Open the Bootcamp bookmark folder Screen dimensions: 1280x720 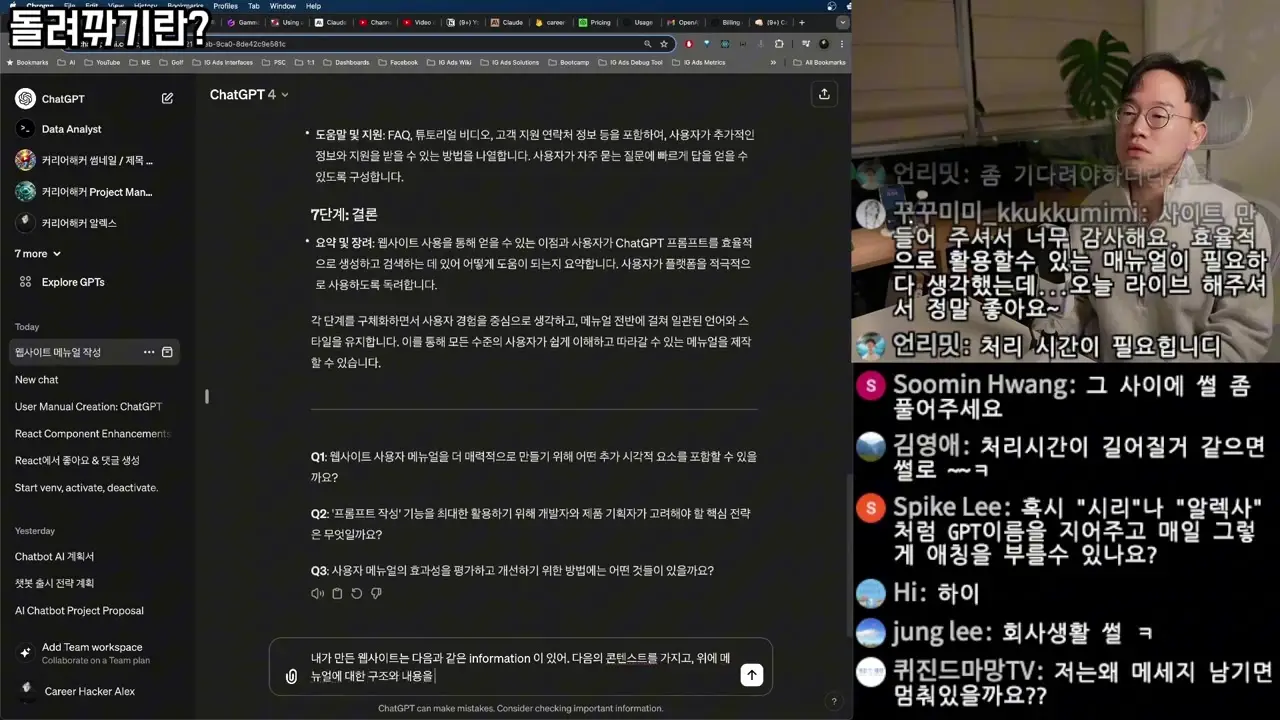click(568, 62)
